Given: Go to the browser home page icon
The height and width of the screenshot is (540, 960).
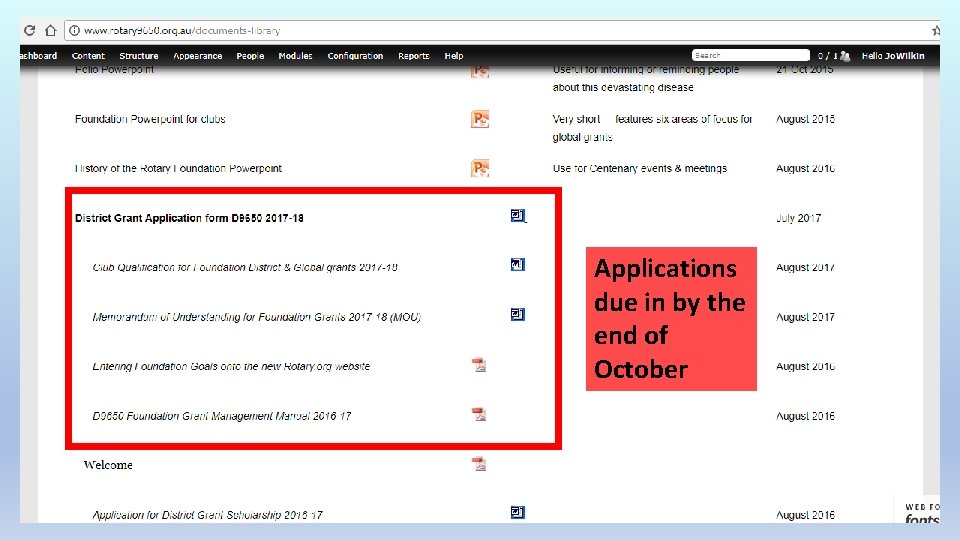Looking at the screenshot, I should coord(51,30).
